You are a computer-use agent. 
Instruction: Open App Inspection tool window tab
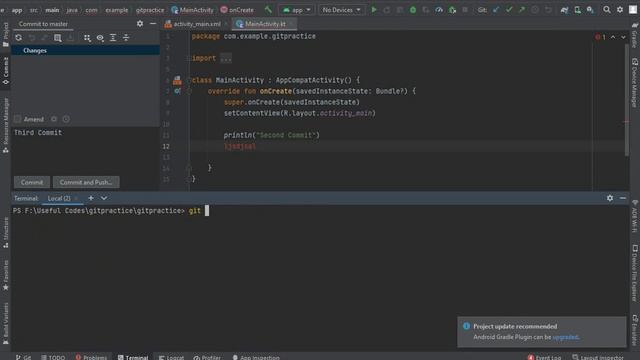coord(256,357)
